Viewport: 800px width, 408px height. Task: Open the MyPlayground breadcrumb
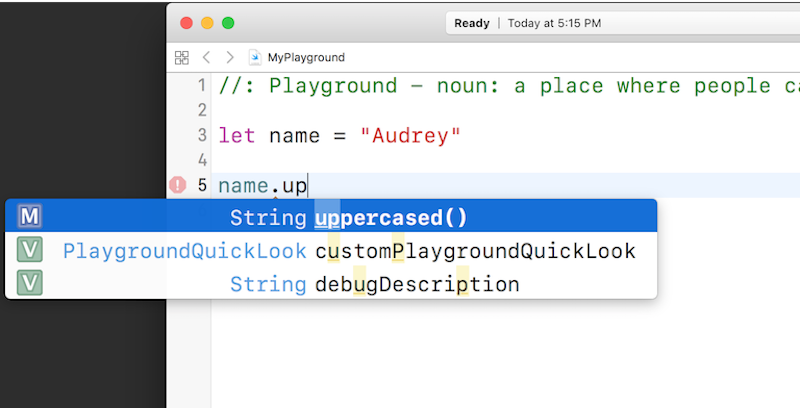tap(306, 58)
